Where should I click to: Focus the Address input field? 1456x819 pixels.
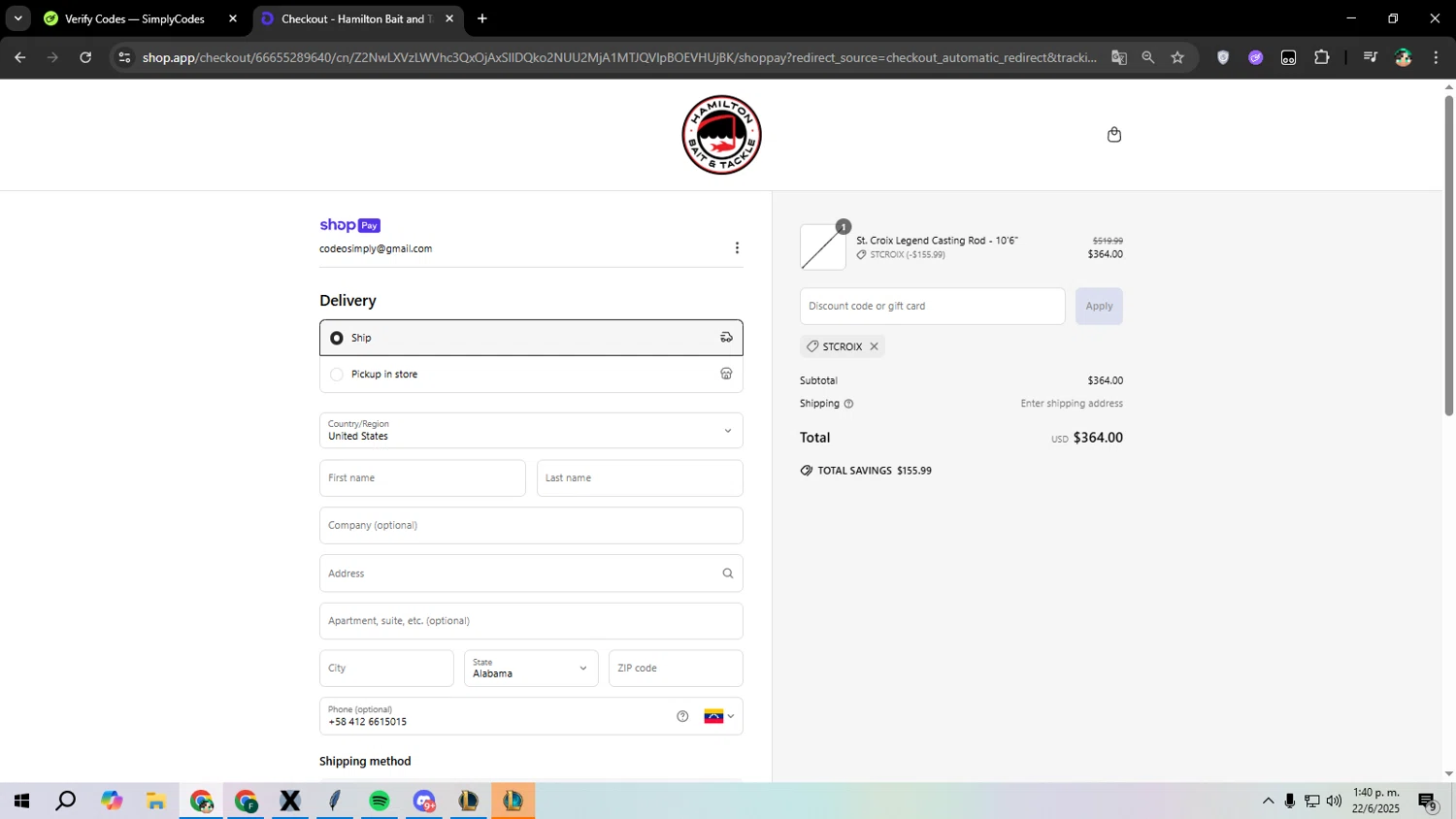tap(531, 573)
